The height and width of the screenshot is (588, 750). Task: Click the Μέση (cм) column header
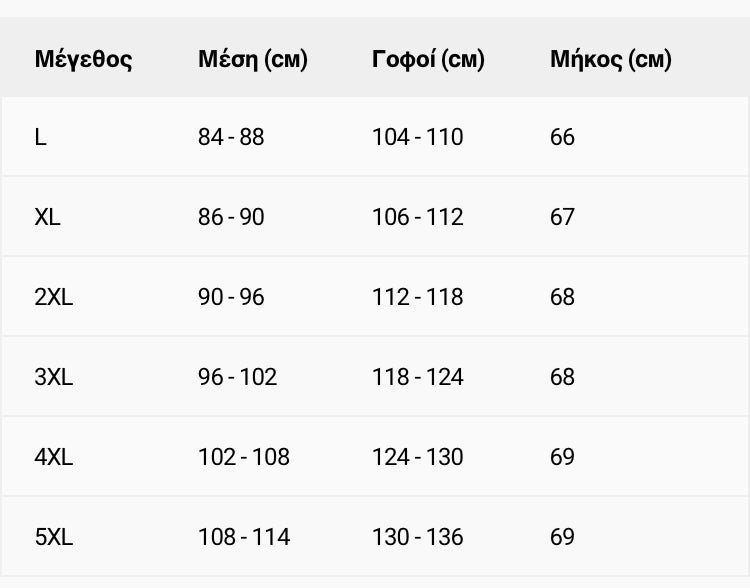tap(253, 60)
